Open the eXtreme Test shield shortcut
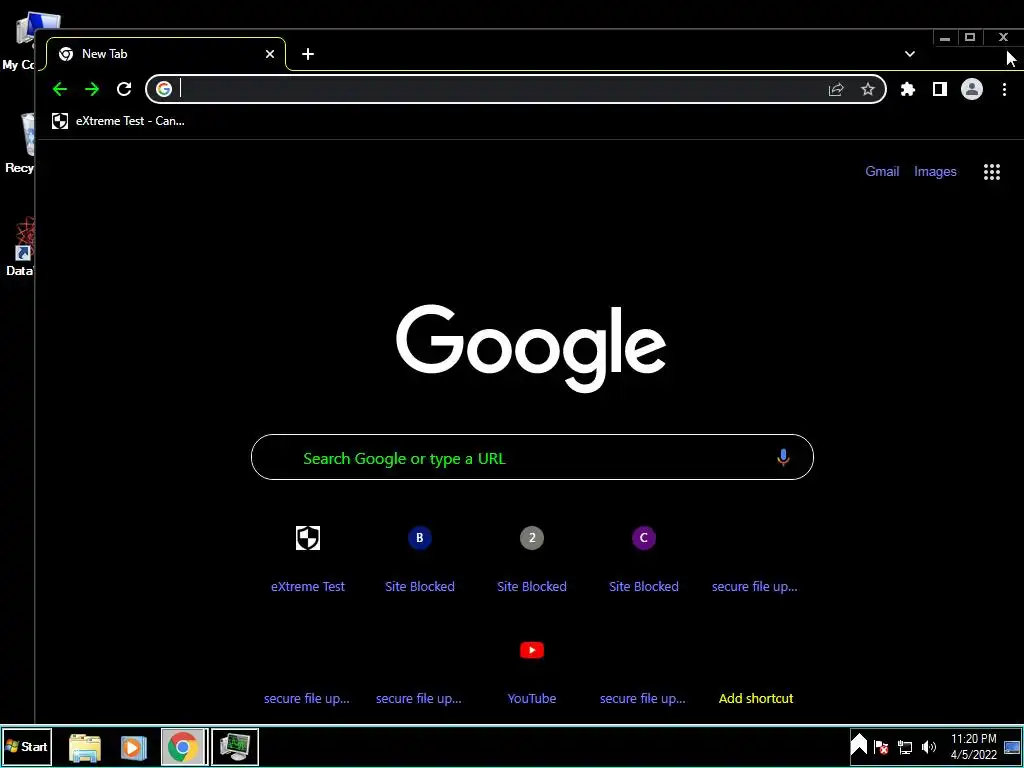1024x768 pixels. [308, 538]
